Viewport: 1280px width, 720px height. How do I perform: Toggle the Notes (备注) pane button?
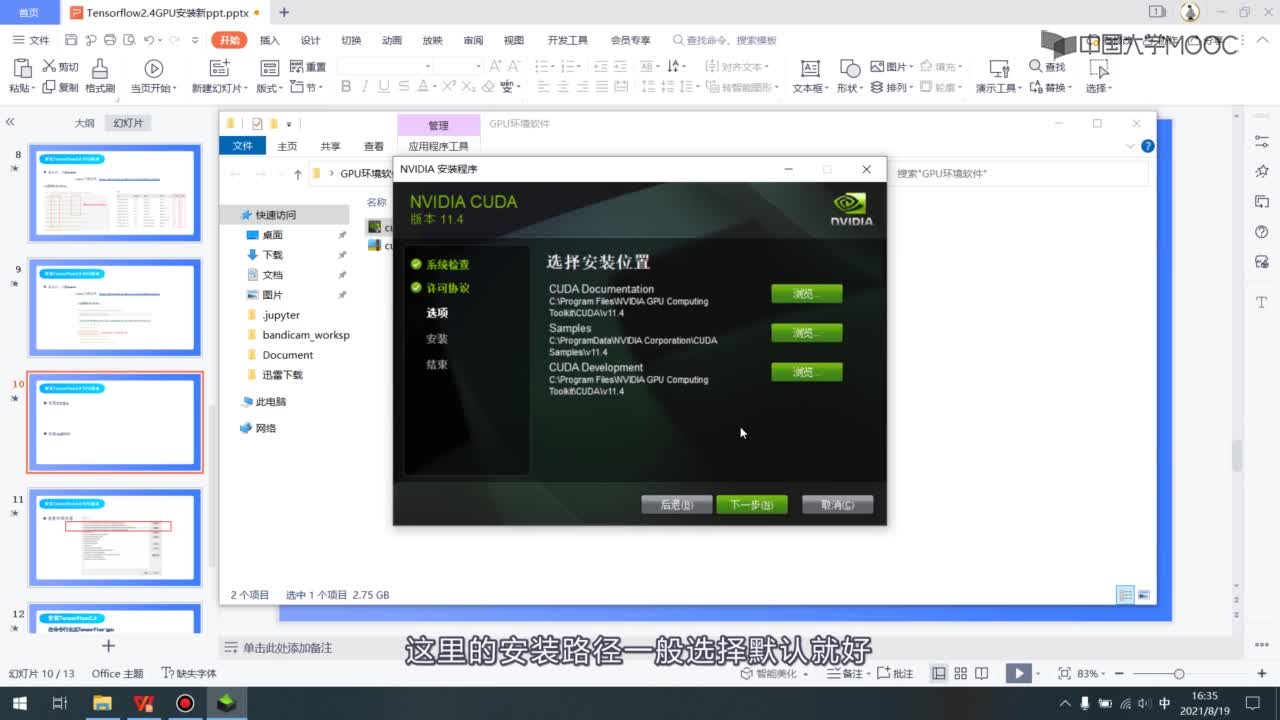(x=847, y=673)
